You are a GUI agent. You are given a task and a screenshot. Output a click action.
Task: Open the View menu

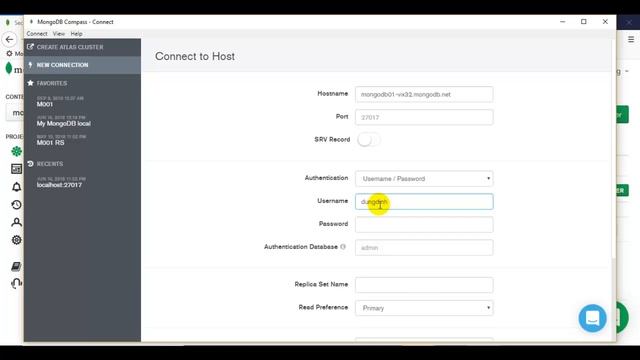pyautogui.click(x=58, y=34)
